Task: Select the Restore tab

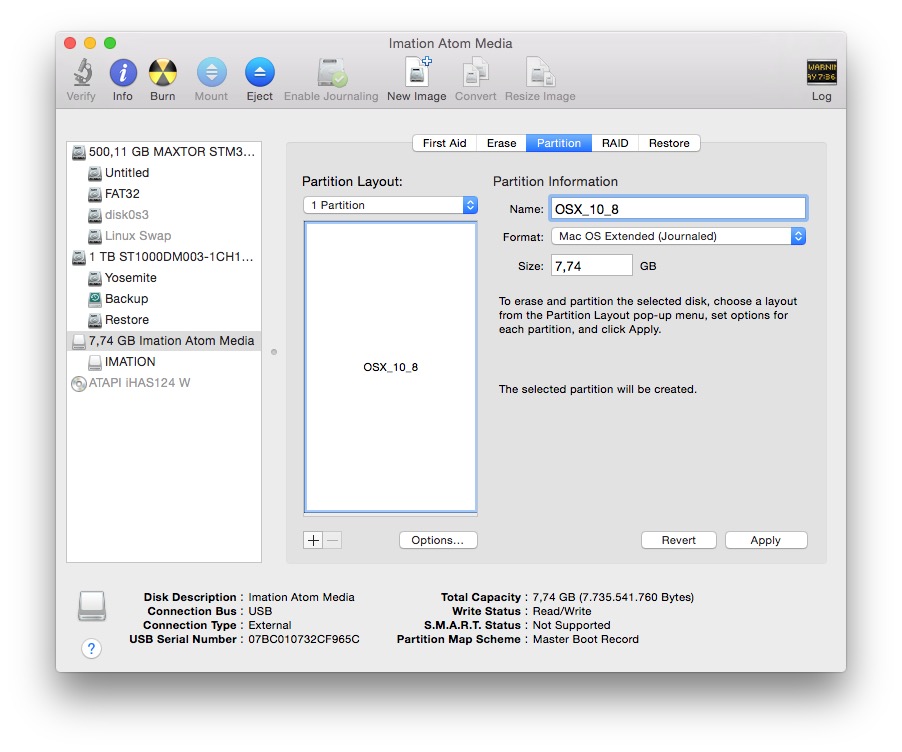Action: coord(668,143)
